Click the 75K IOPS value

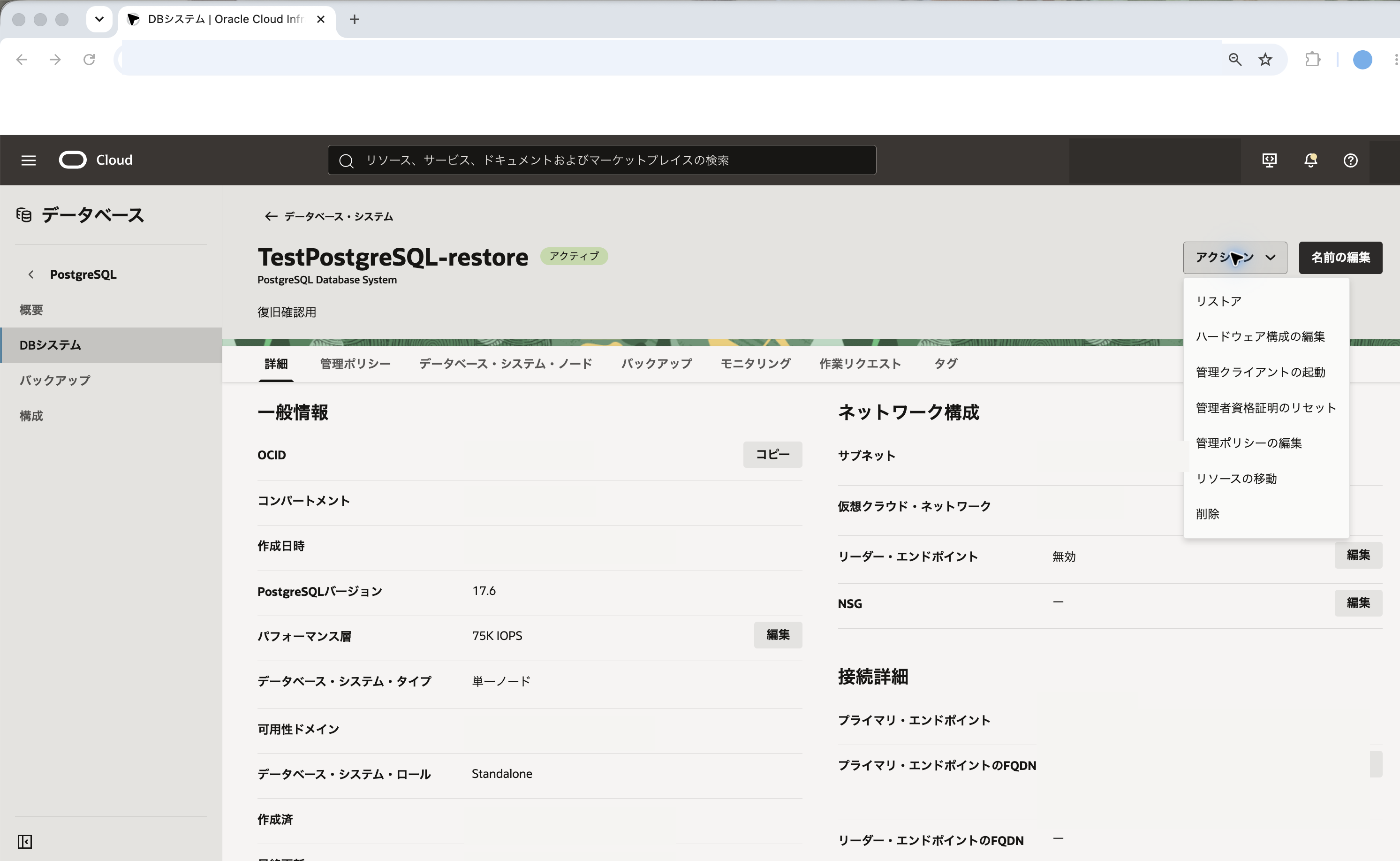point(497,635)
